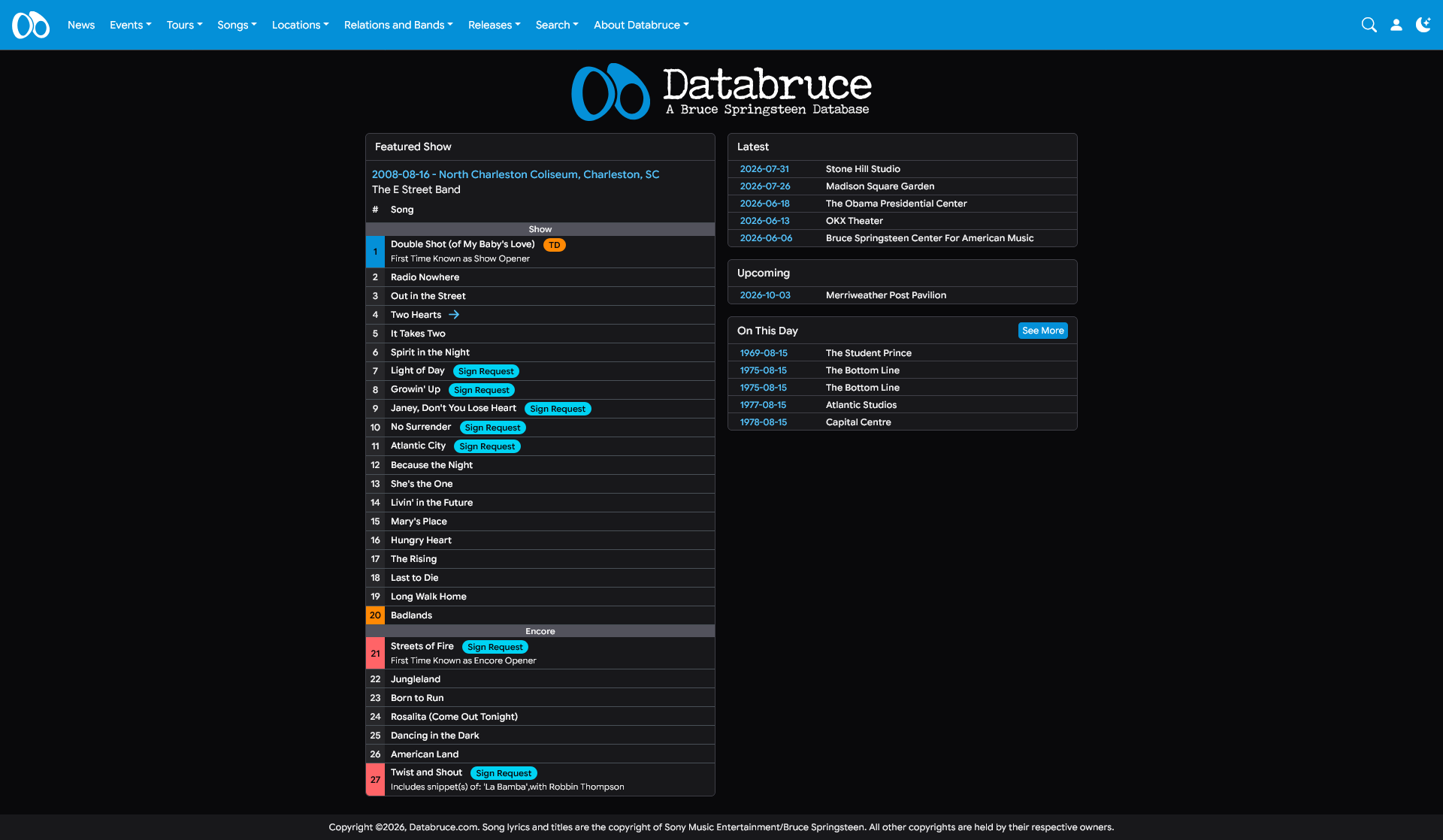Expand the About Databruce dropdown
Viewport: 1443px width, 840px height.
click(x=641, y=25)
